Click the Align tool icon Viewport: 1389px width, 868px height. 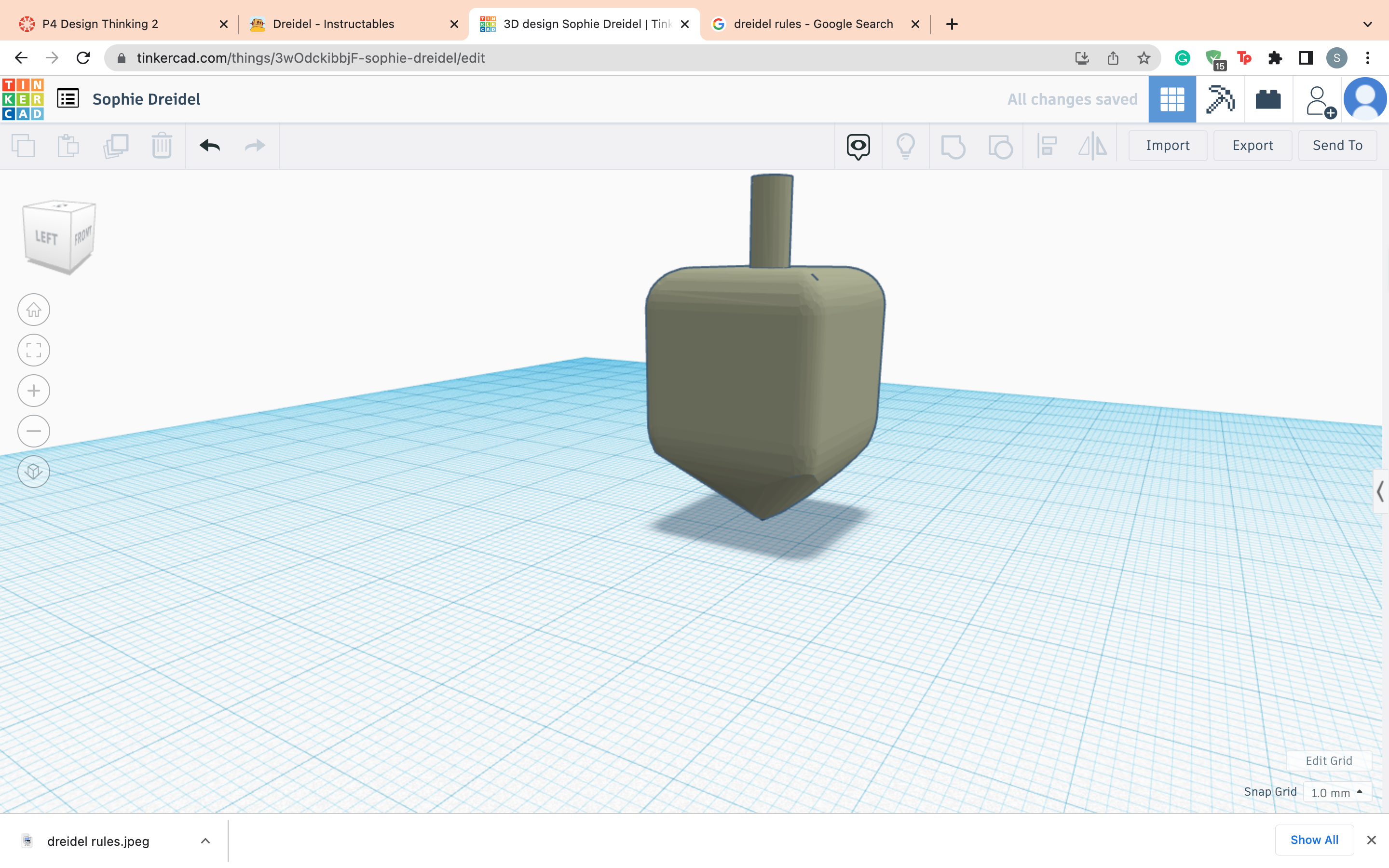click(1047, 146)
